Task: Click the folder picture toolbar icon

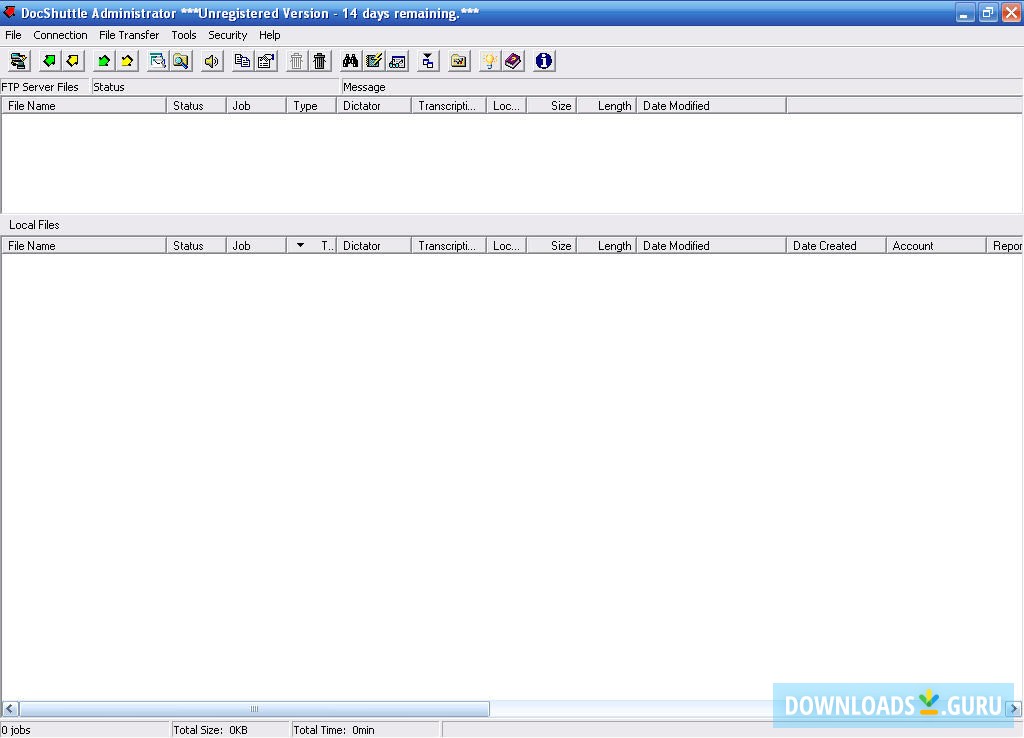Action: point(459,61)
